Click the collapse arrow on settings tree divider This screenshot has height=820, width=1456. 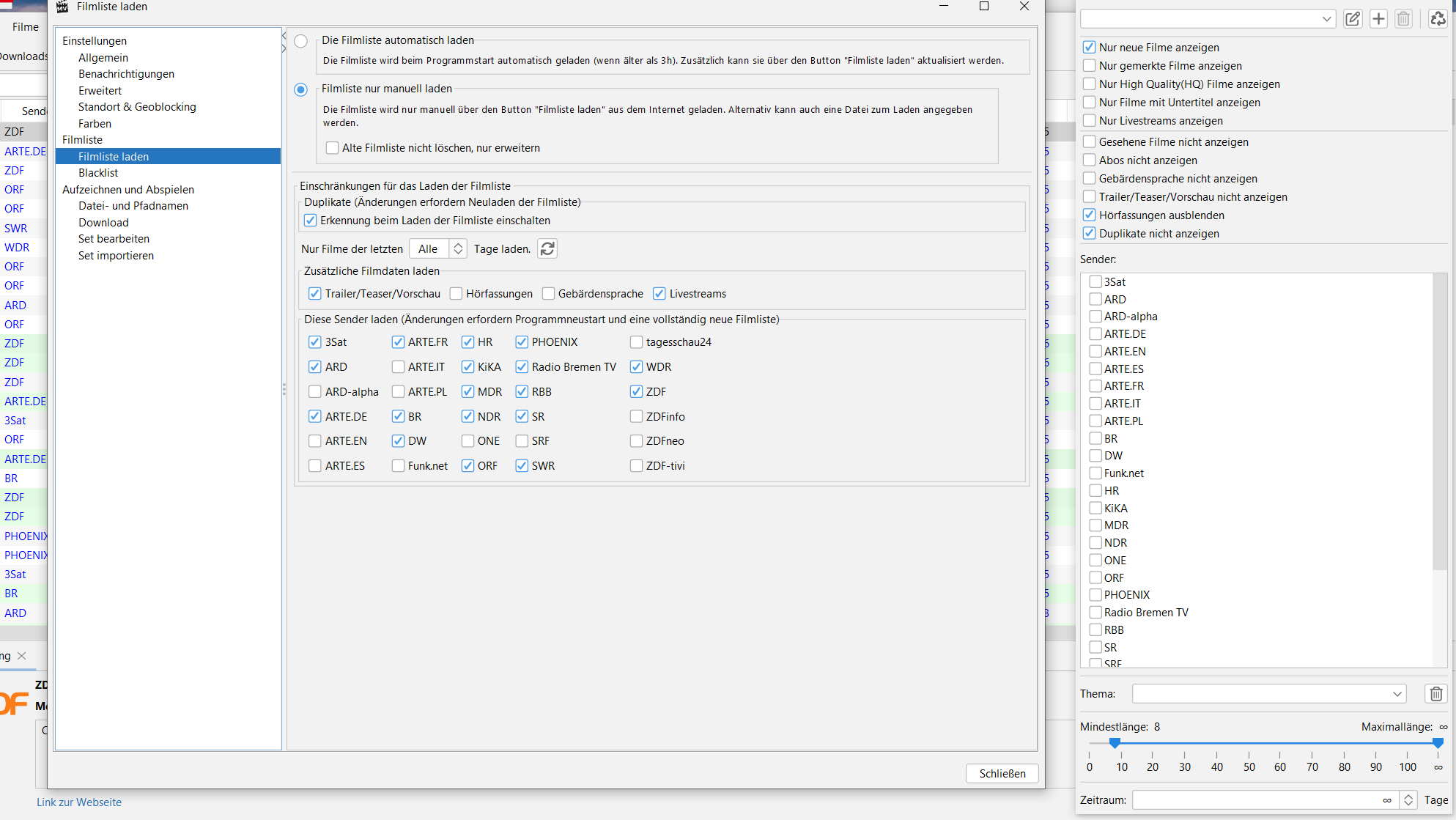point(284,36)
